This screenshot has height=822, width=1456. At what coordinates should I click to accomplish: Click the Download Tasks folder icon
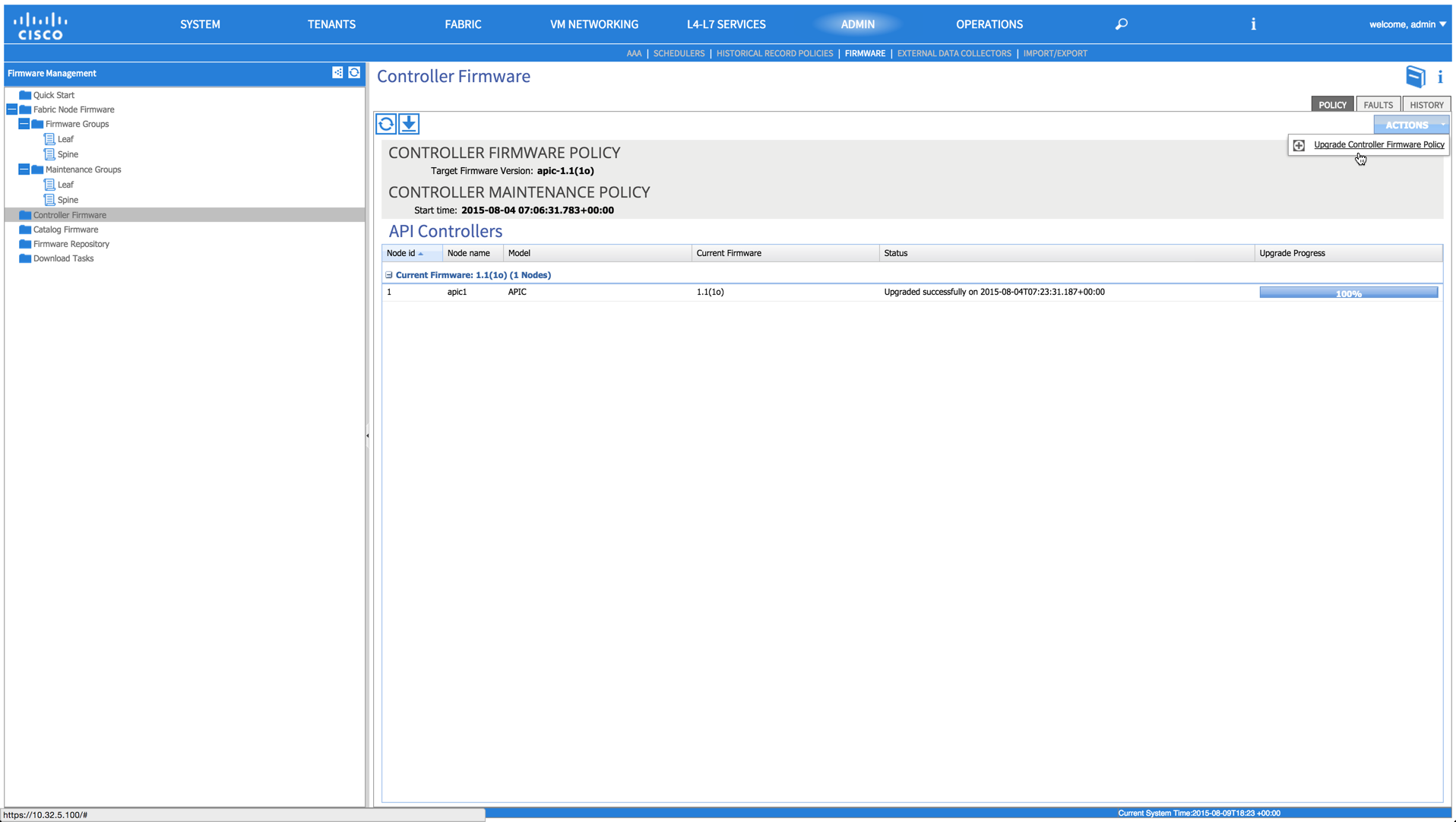[x=25, y=258]
